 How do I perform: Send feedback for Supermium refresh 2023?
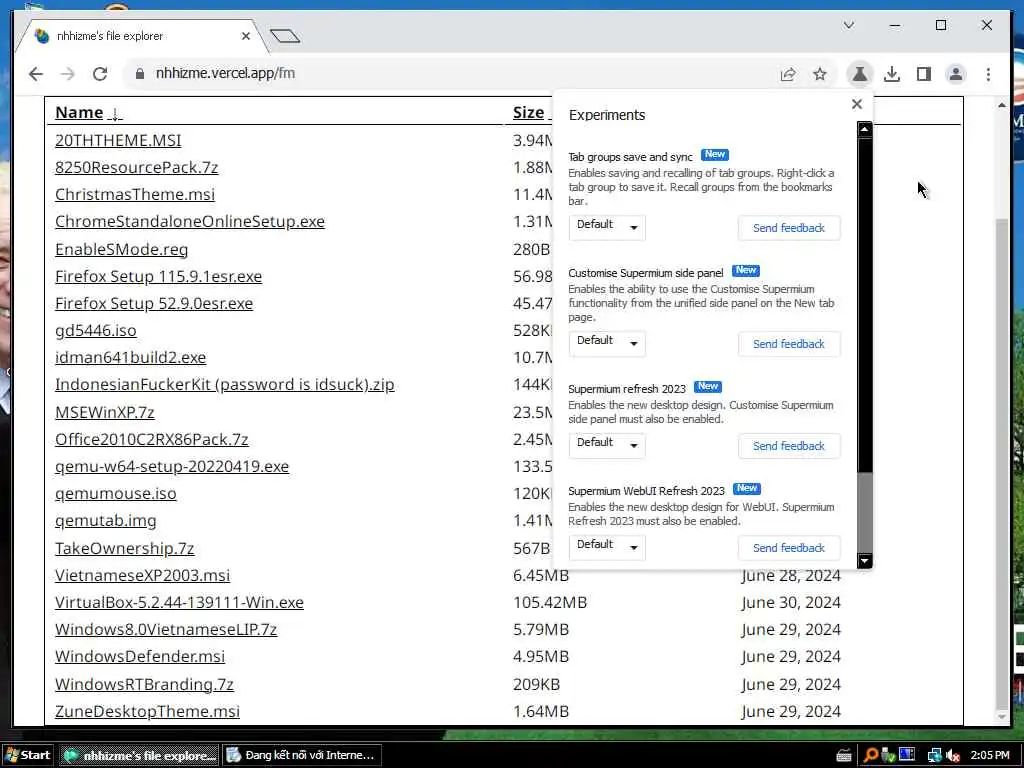point(789,446)
